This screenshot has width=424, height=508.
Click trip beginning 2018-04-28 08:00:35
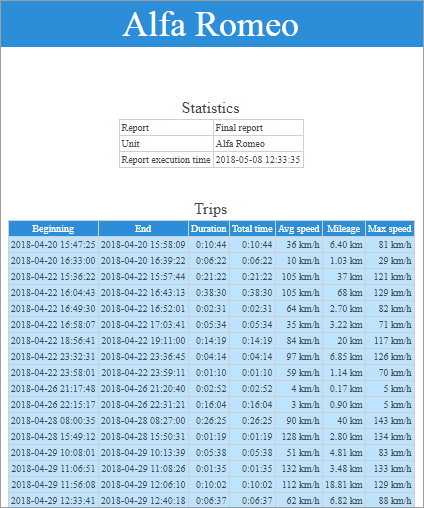tap(53, 421)
